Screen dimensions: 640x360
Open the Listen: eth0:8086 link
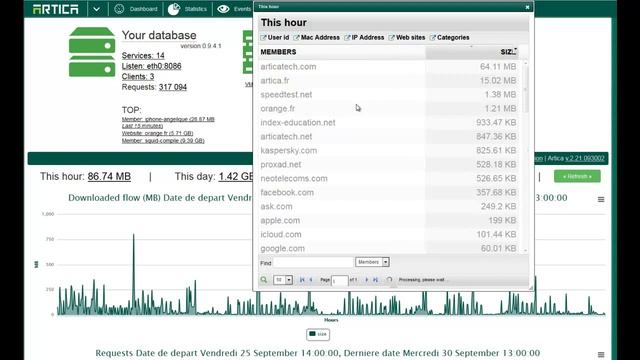click(151, 66)
